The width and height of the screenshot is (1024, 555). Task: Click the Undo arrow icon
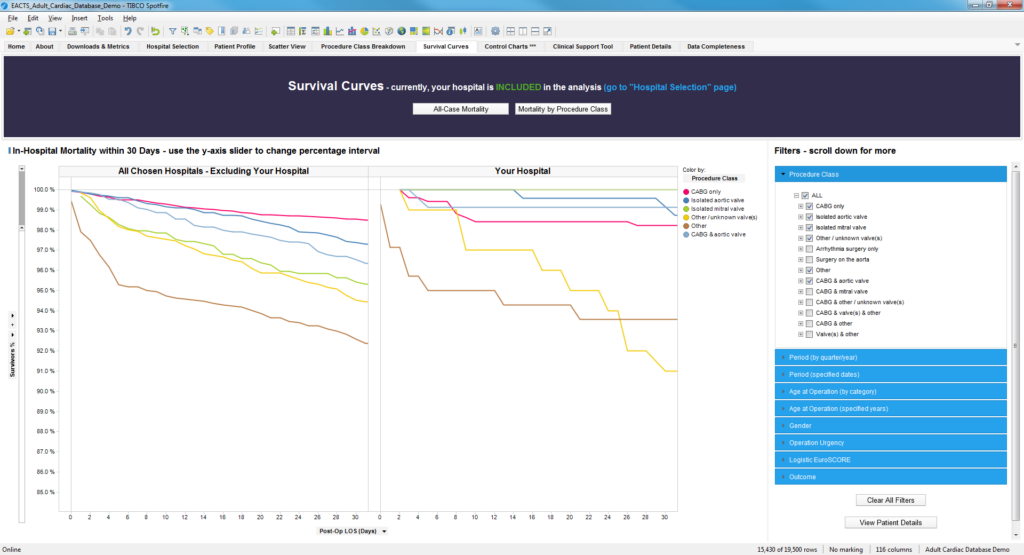(x=128, y=31)
